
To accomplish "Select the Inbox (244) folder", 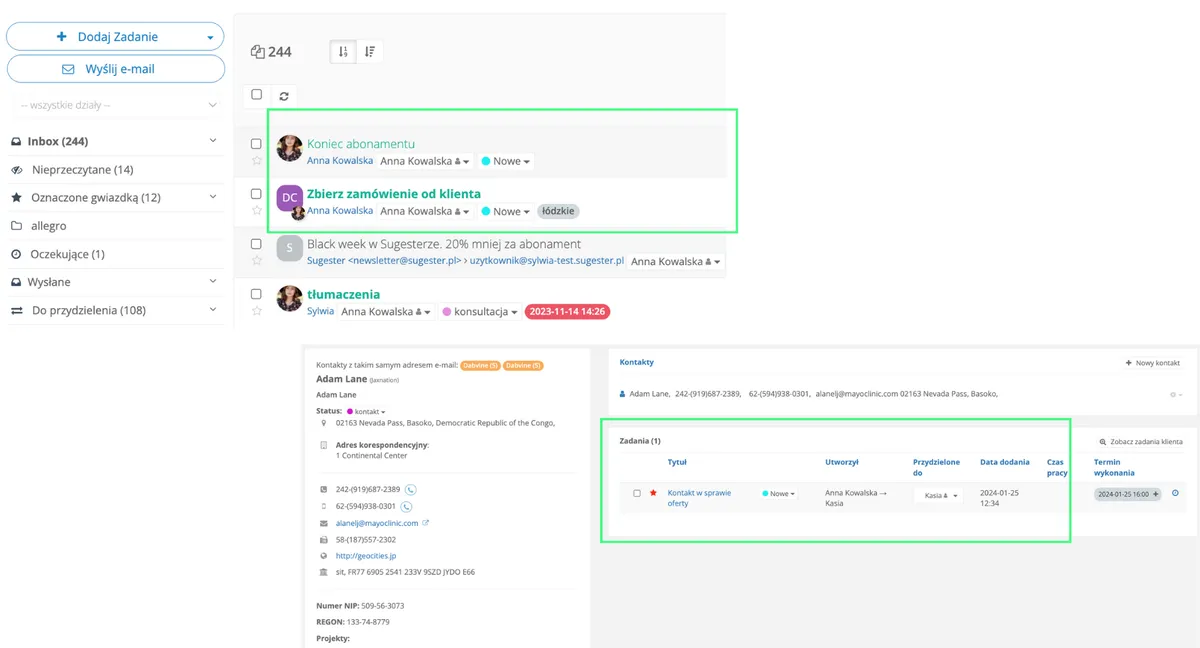I will coord(58,142).
